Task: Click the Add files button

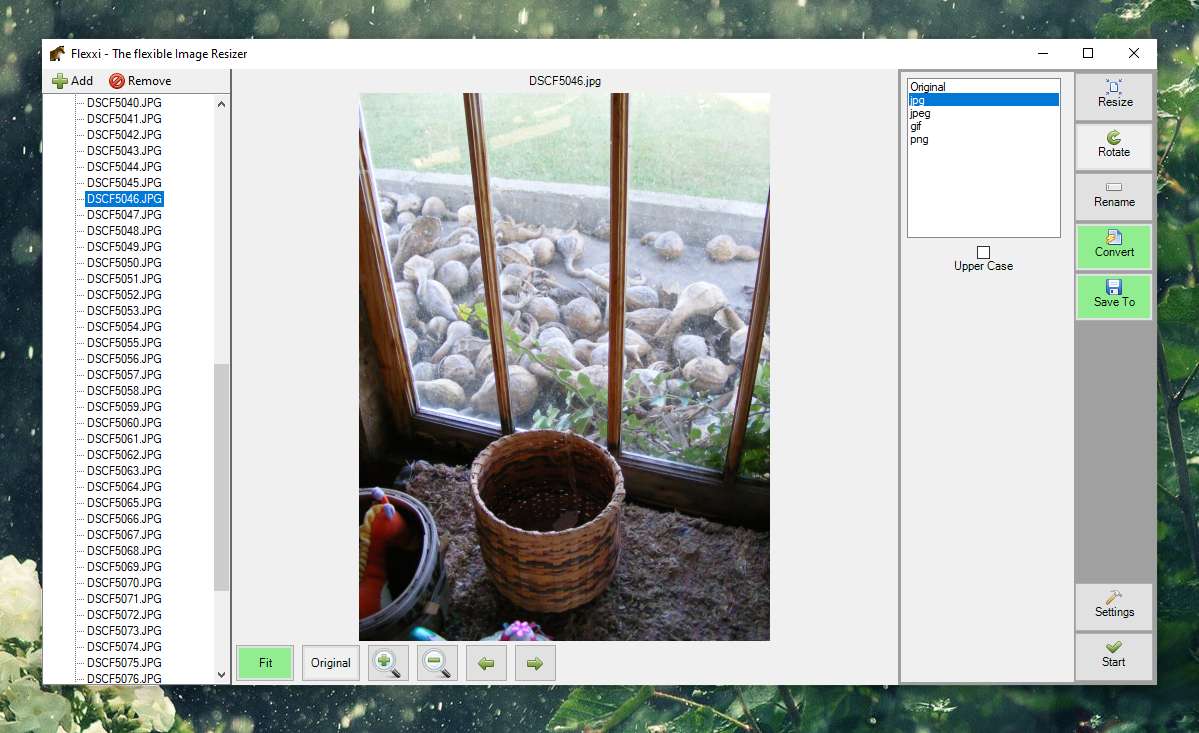Action: pos(72,81)
